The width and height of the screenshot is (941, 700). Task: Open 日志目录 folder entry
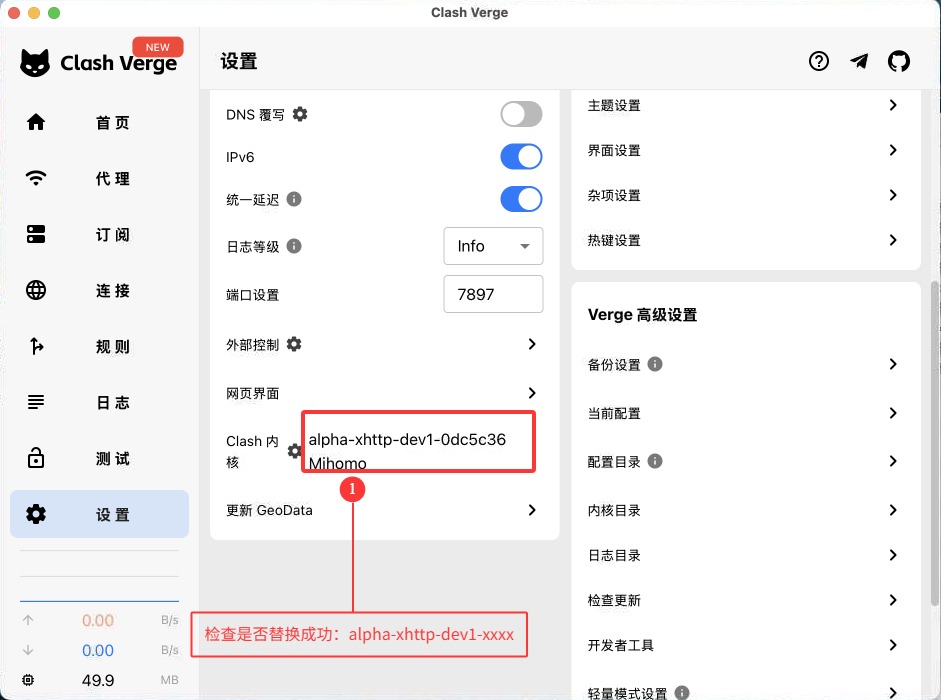(x=746, y=555)
